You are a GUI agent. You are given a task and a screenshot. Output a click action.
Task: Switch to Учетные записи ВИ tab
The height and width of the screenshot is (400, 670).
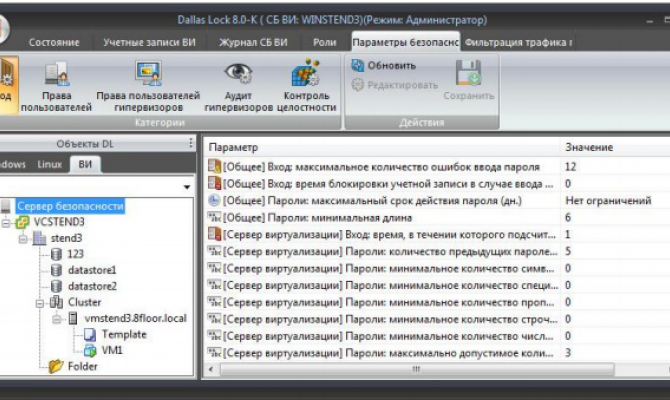point(149,42)
